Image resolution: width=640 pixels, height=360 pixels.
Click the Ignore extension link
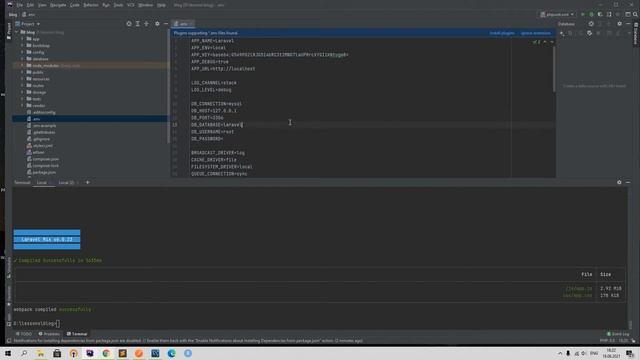pyautogui.click(x=536, y=33)
